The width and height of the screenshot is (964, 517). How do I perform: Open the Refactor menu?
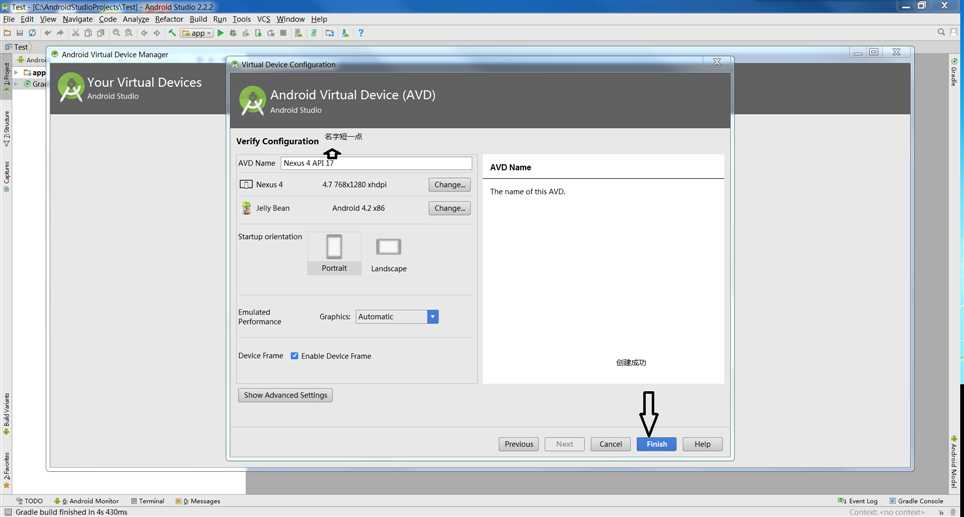[x=169, y=19]
